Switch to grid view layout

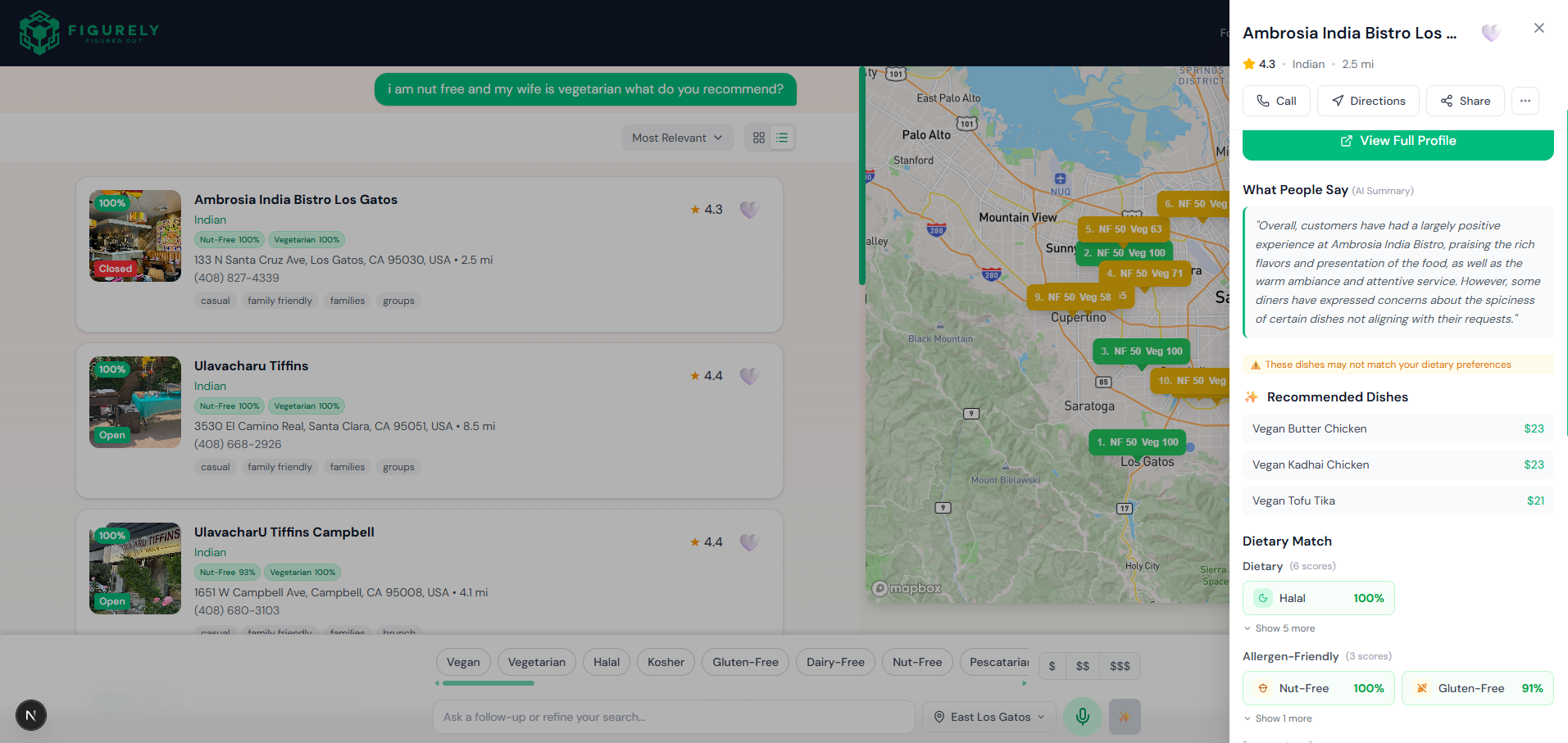tap(759, 138)
